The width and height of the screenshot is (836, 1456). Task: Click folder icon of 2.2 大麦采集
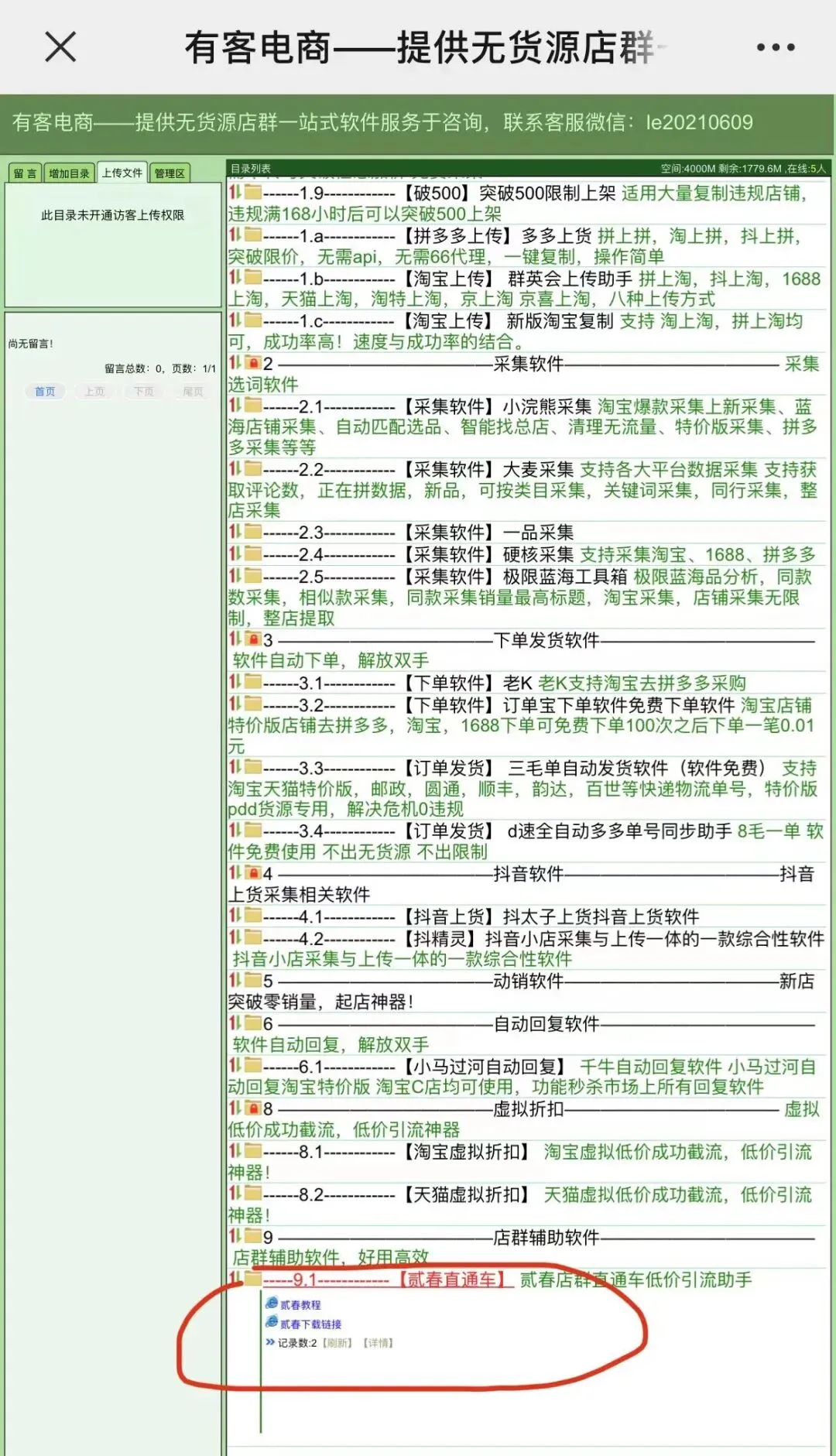(x=253, y=468)
